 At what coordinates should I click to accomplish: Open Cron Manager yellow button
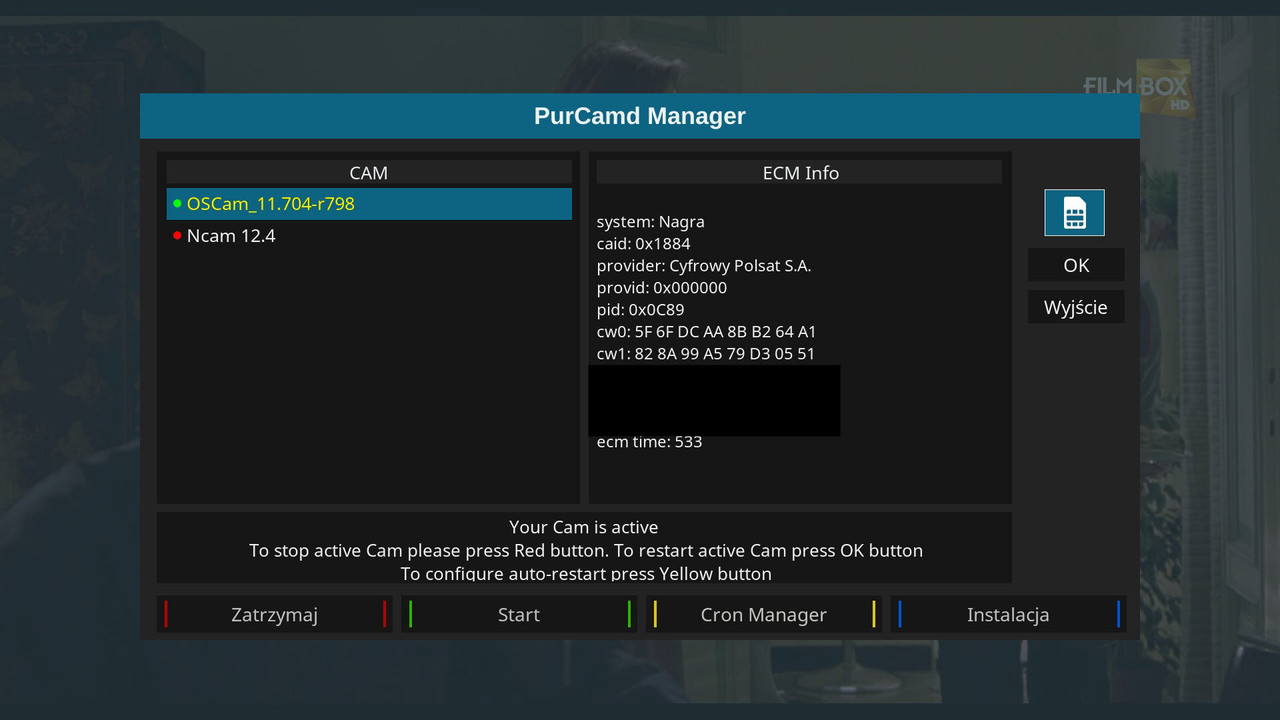pos(764,614)
